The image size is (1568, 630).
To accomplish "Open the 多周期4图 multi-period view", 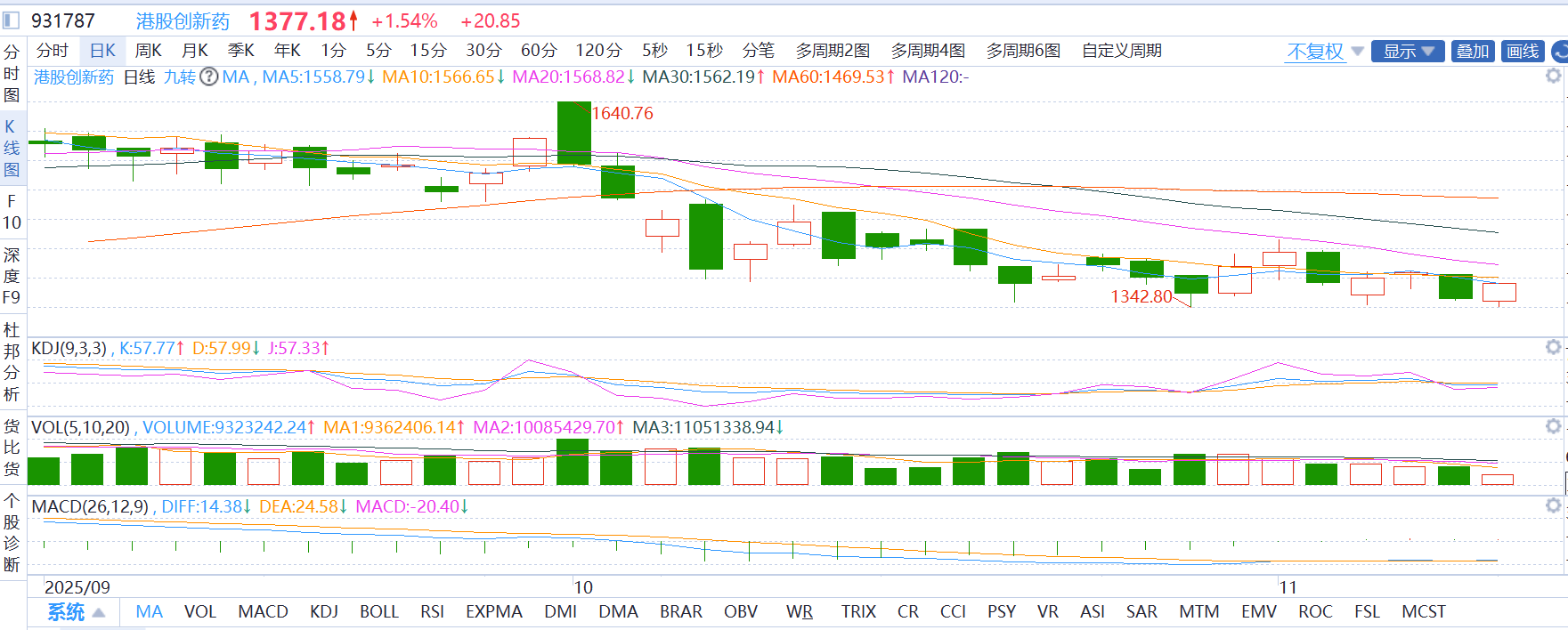I will point(928,51).
